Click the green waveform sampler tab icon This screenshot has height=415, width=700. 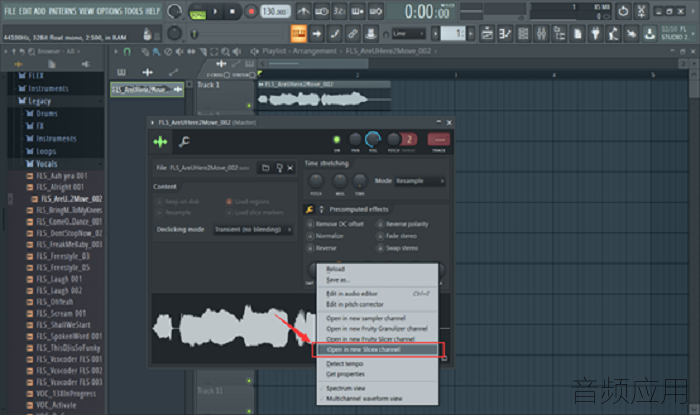160,142
